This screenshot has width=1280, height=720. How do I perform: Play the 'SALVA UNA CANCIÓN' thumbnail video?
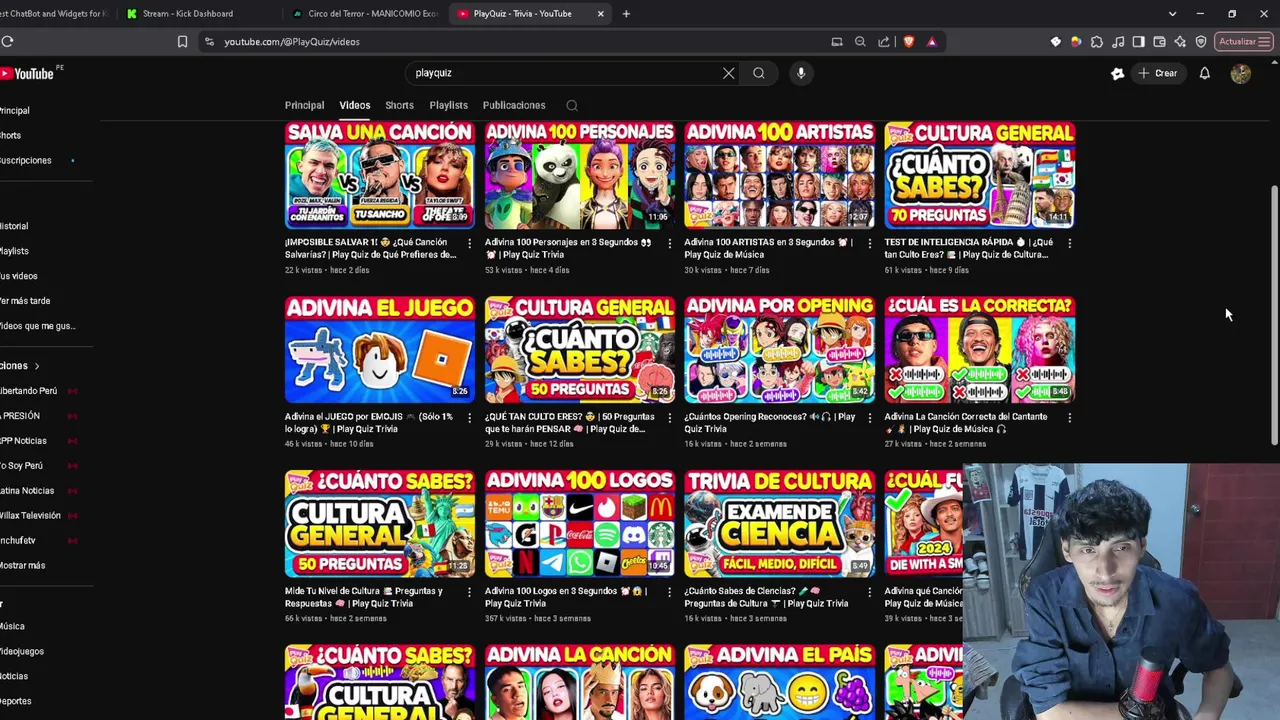(x=380, y=175)
